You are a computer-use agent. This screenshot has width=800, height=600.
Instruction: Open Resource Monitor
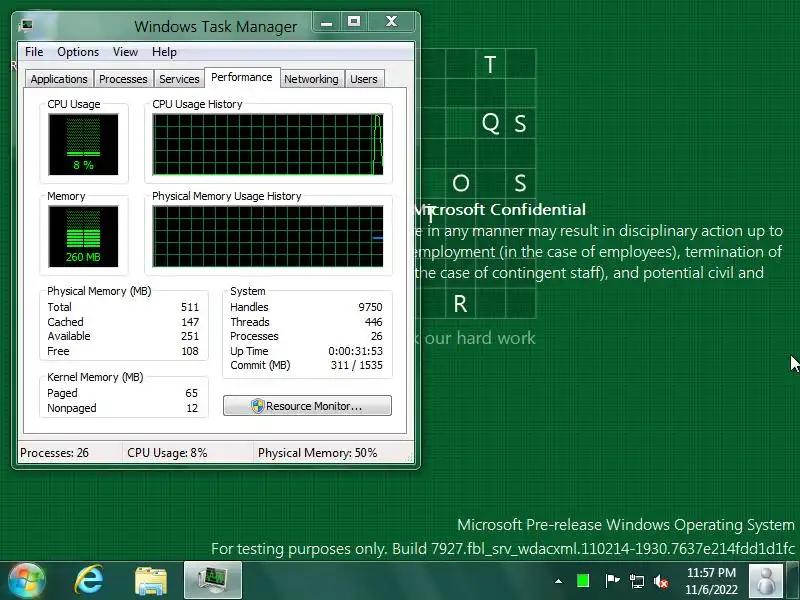coord(307,406)
